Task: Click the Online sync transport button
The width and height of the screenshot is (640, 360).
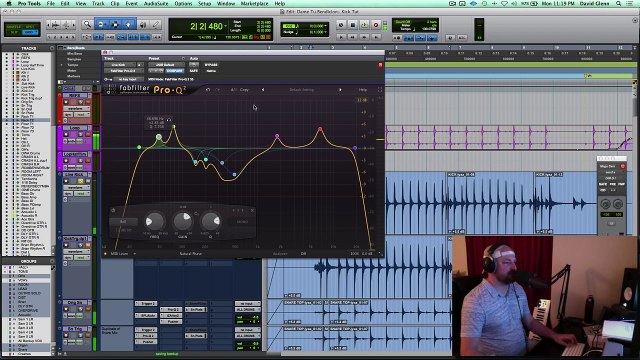Action: point(341,25)
